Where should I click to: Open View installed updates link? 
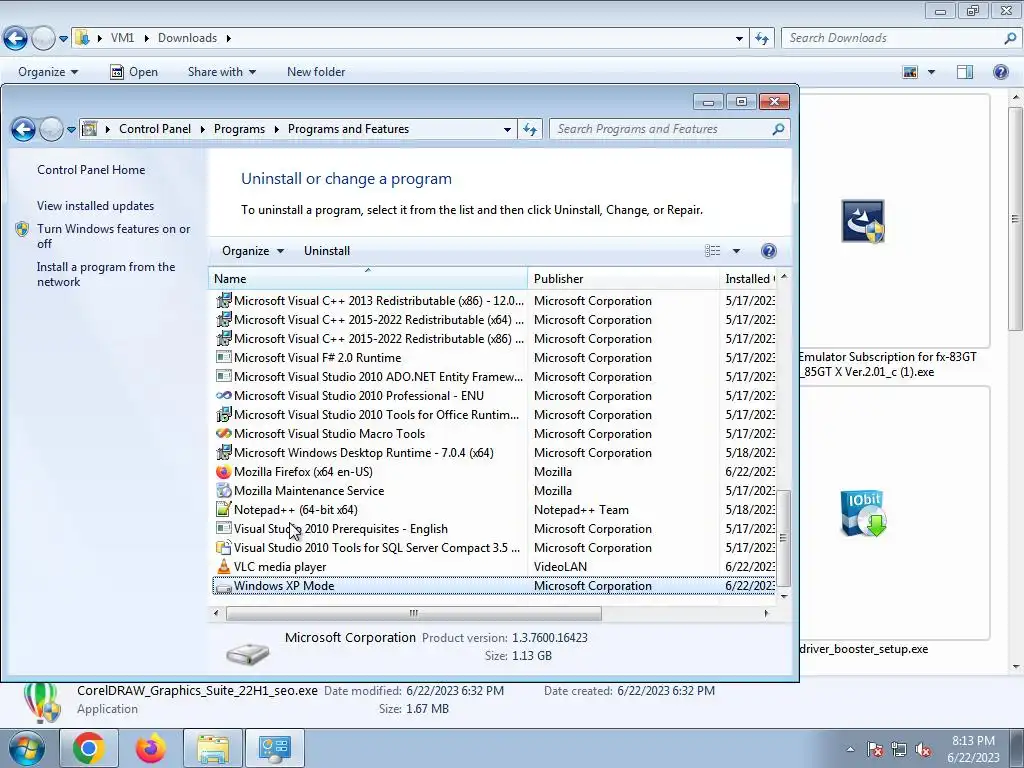95,206
